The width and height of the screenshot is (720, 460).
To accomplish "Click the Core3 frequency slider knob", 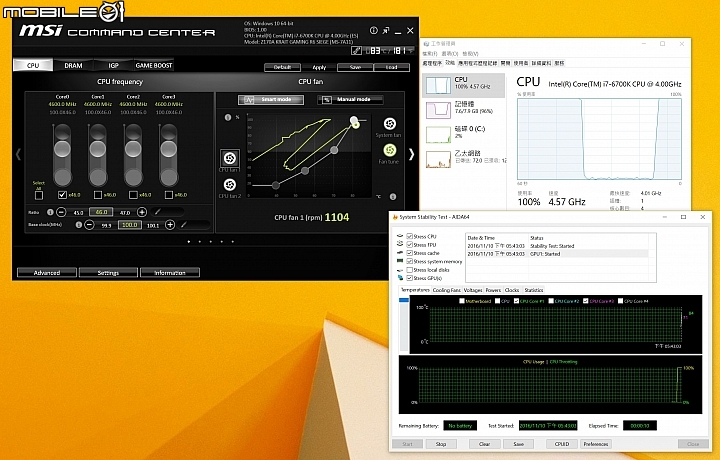I will tap(169, 149).
